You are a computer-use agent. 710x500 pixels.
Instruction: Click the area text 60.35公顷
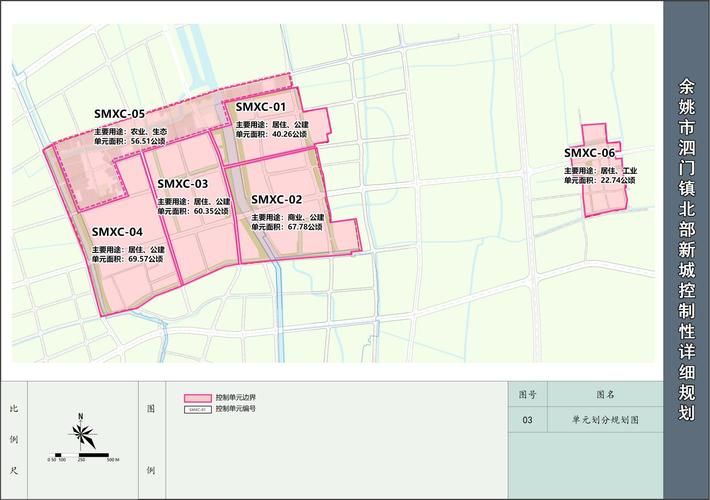tap(211, 211)
